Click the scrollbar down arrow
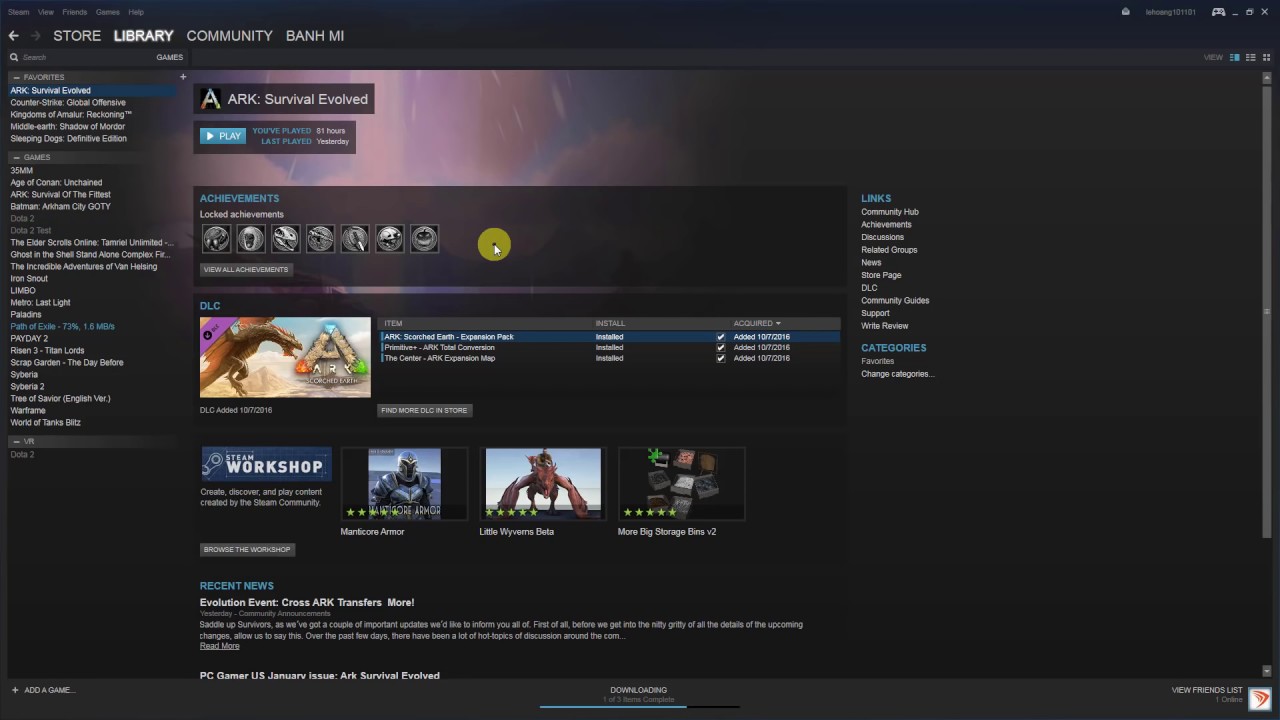This screenshot has width=1280, height=720. (x=1267, y=670)
